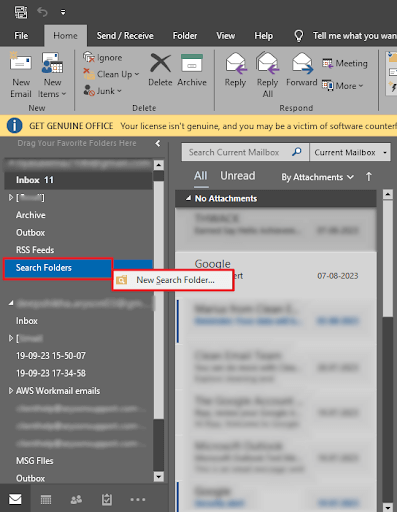Open the More respond options
Screen dimensions: 397x512
tap(342, 86)
